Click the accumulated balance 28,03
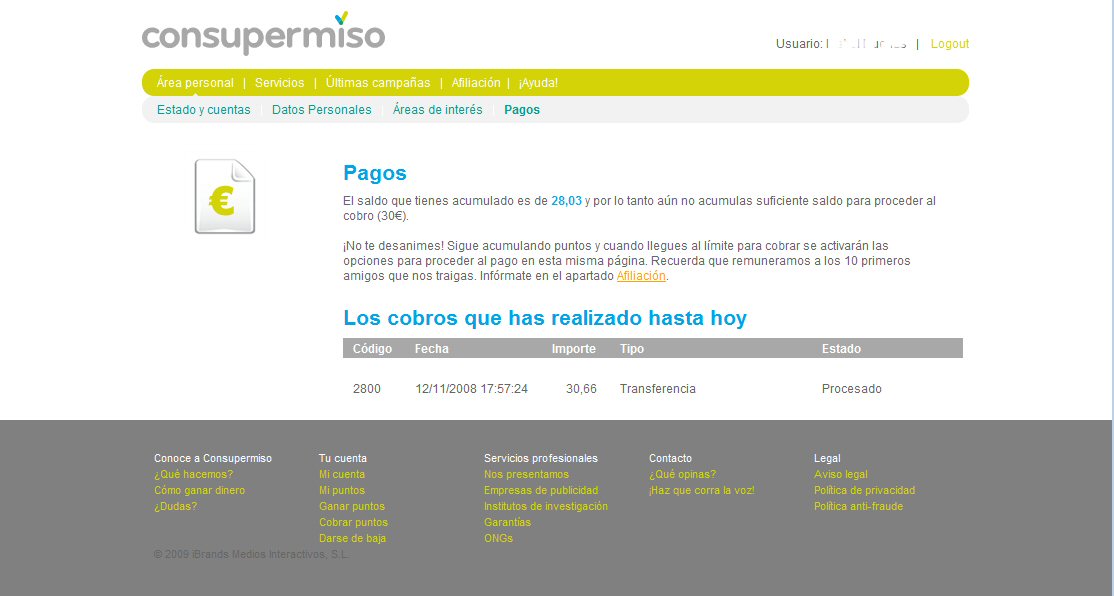 (x=566, y=201)
